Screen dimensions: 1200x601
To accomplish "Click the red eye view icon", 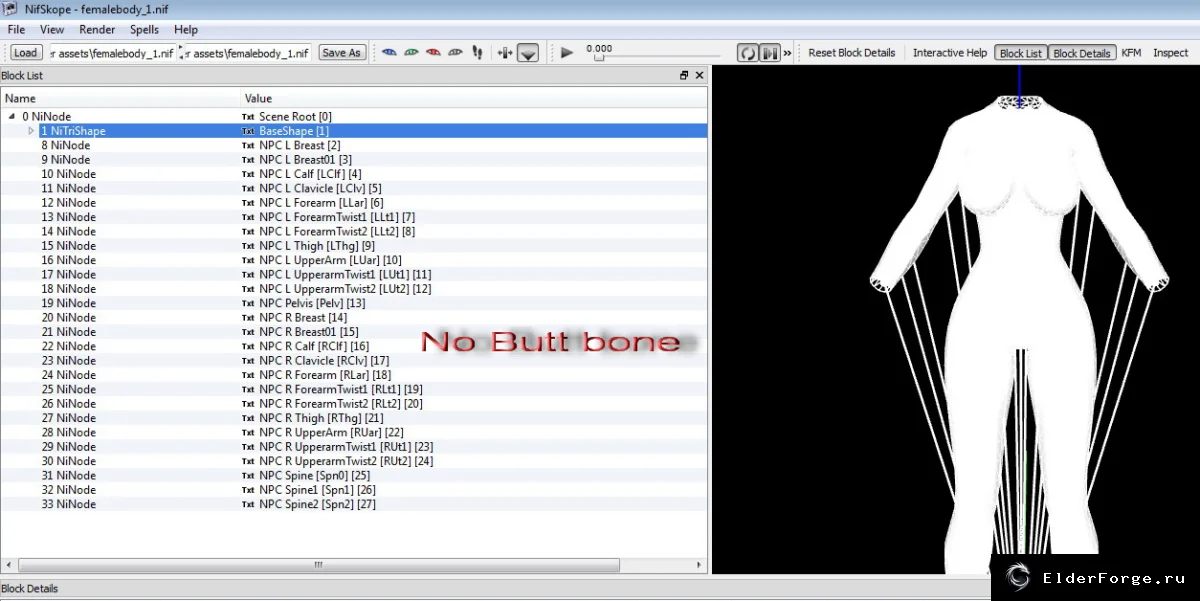I will 433,53.
